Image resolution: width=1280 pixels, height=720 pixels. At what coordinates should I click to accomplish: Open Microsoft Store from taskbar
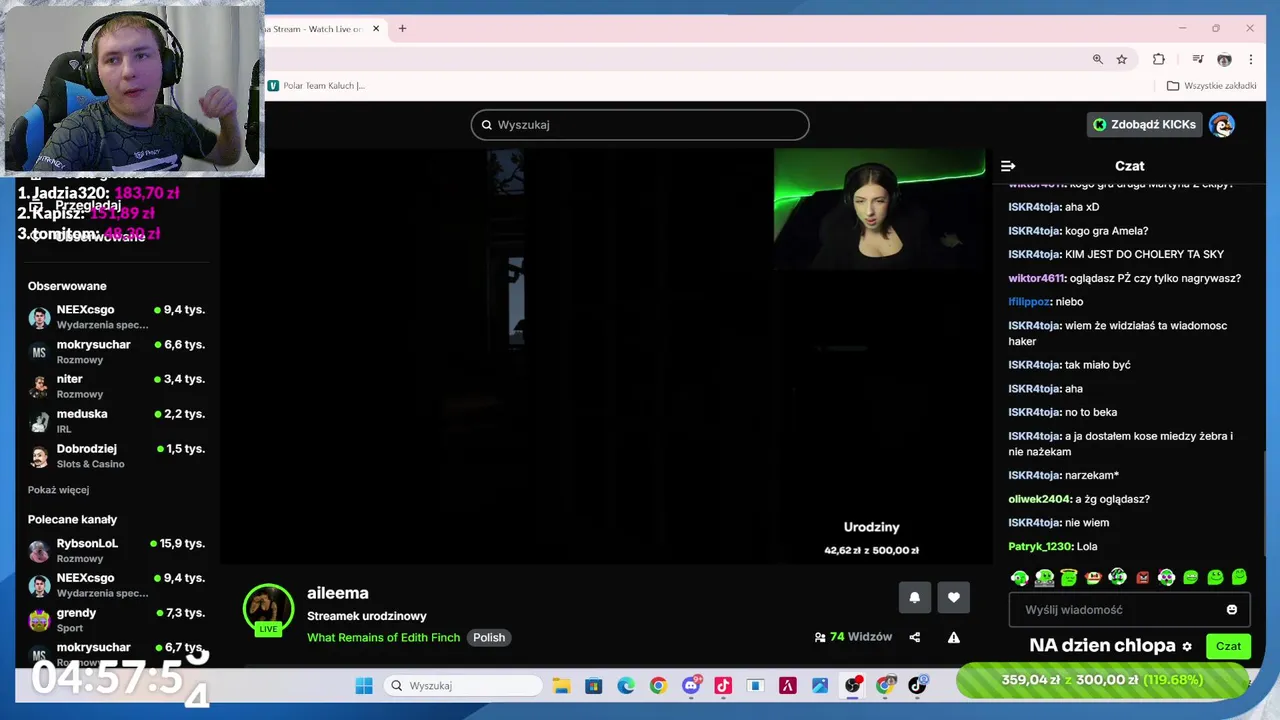click(594, 686)
